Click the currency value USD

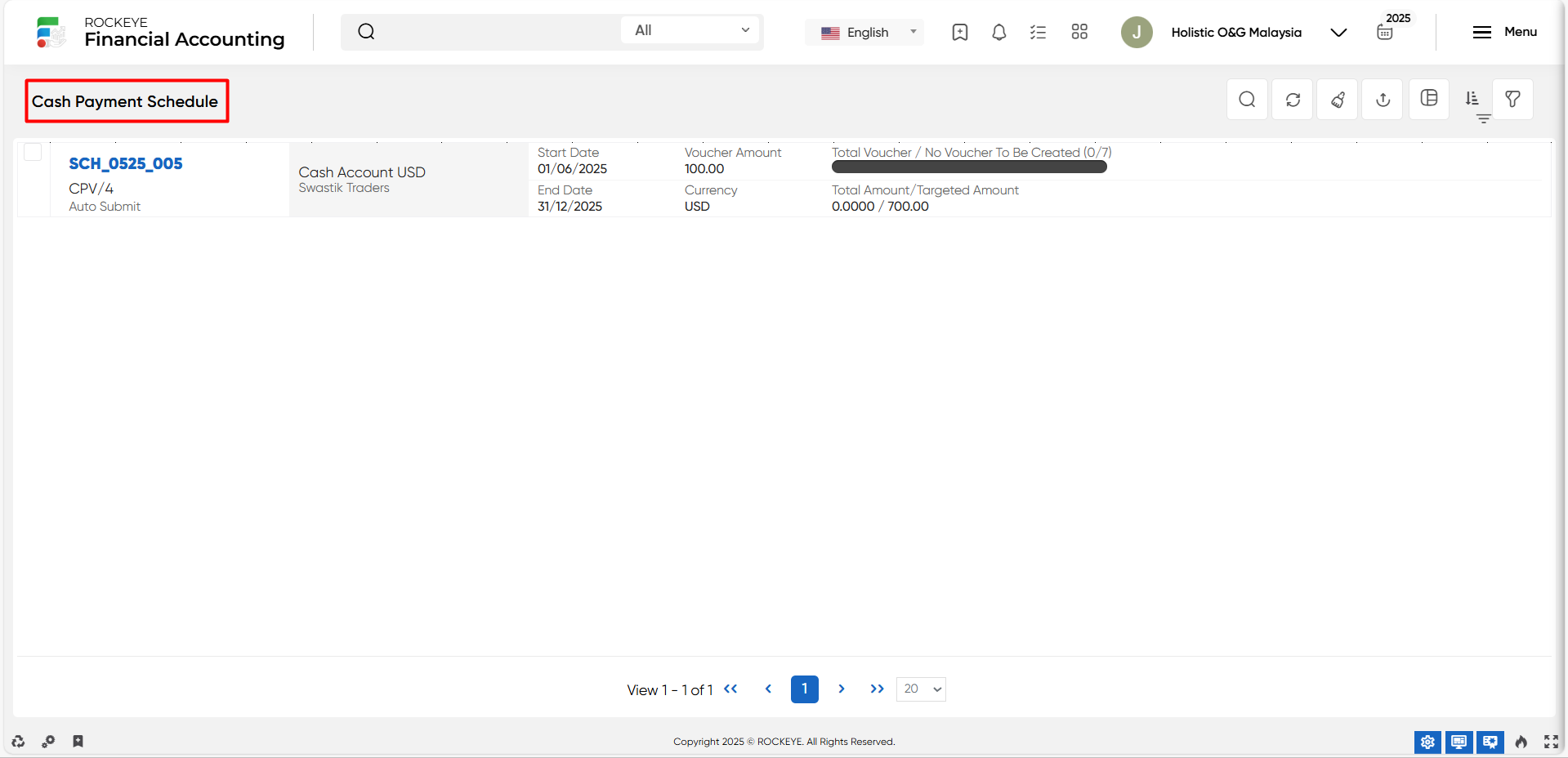697,207
